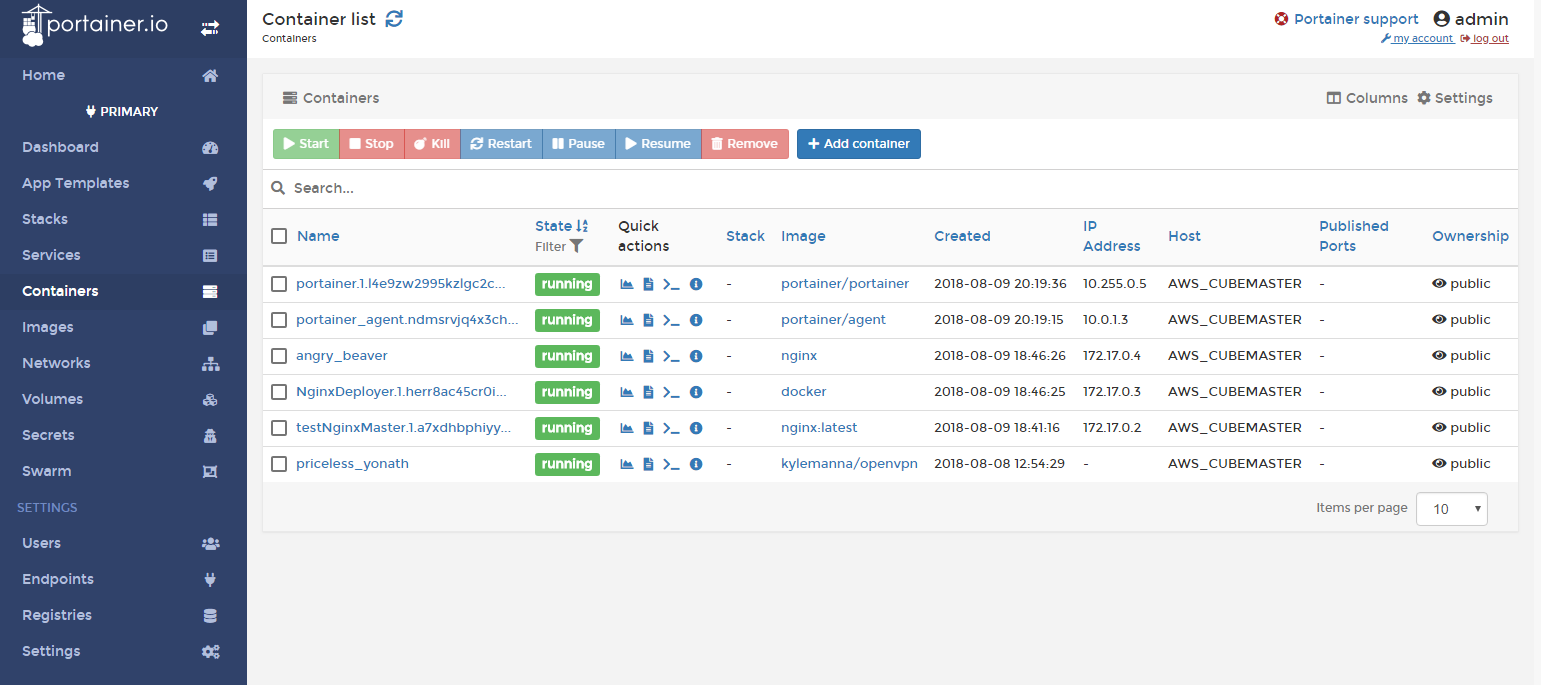This screenshot has height=685, width=1541.
Task: Click the Portainer logo
Action: tap(95, 26)
